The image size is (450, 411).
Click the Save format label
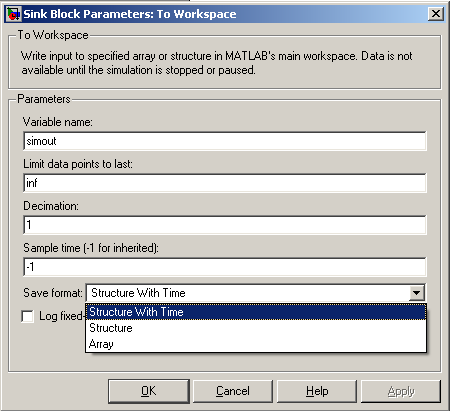(53, 293)
